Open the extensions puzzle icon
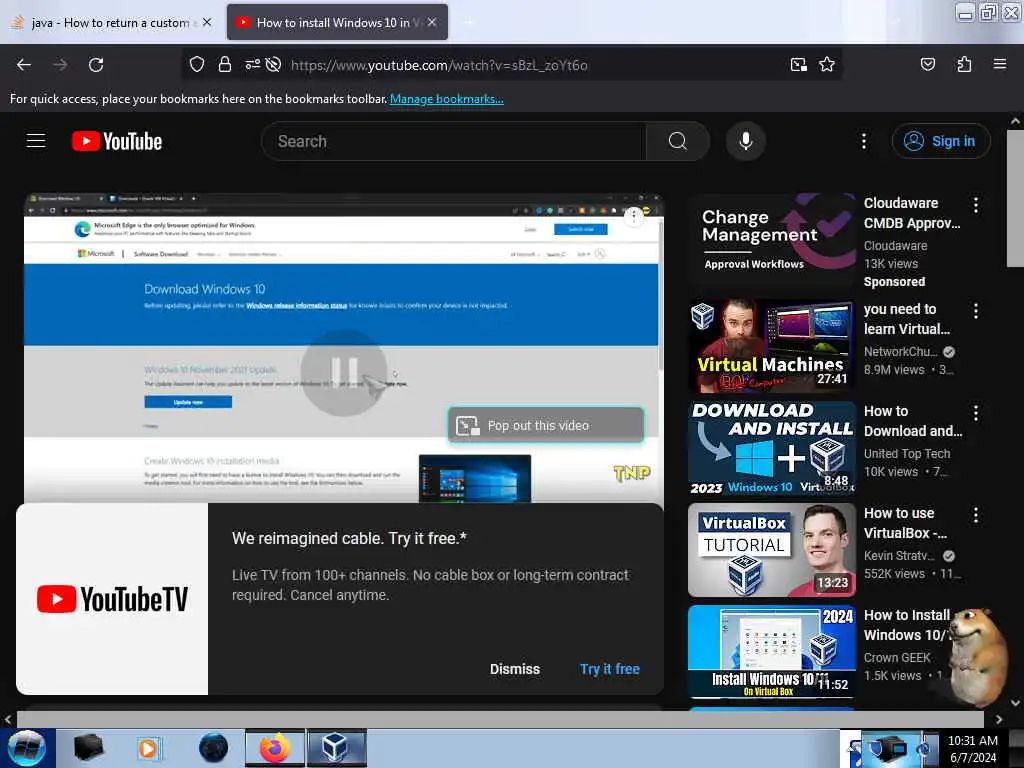Viewport: 1024px width, 768px height. coord(964,64)
